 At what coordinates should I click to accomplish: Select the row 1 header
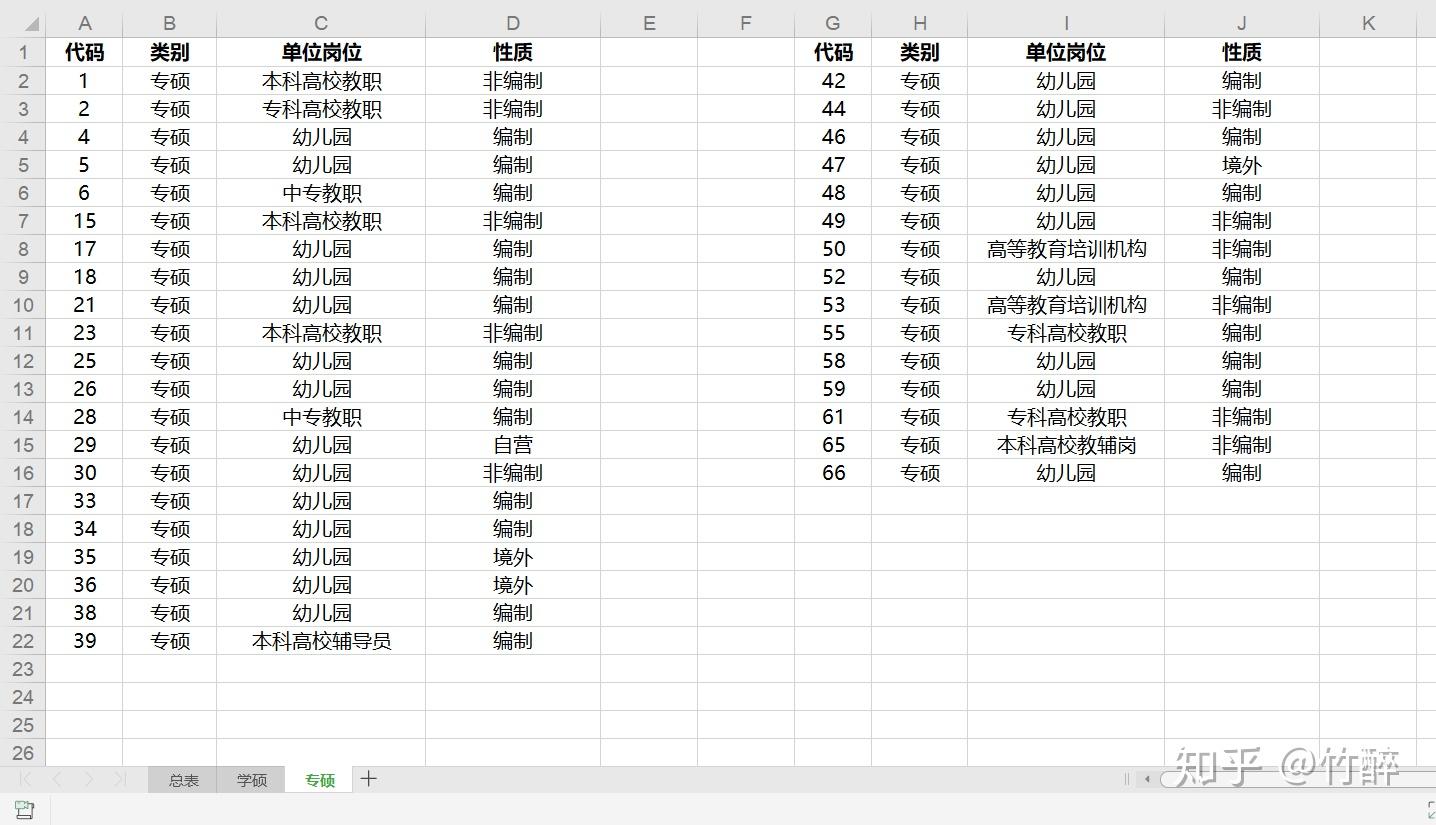(x=23, y=53)
